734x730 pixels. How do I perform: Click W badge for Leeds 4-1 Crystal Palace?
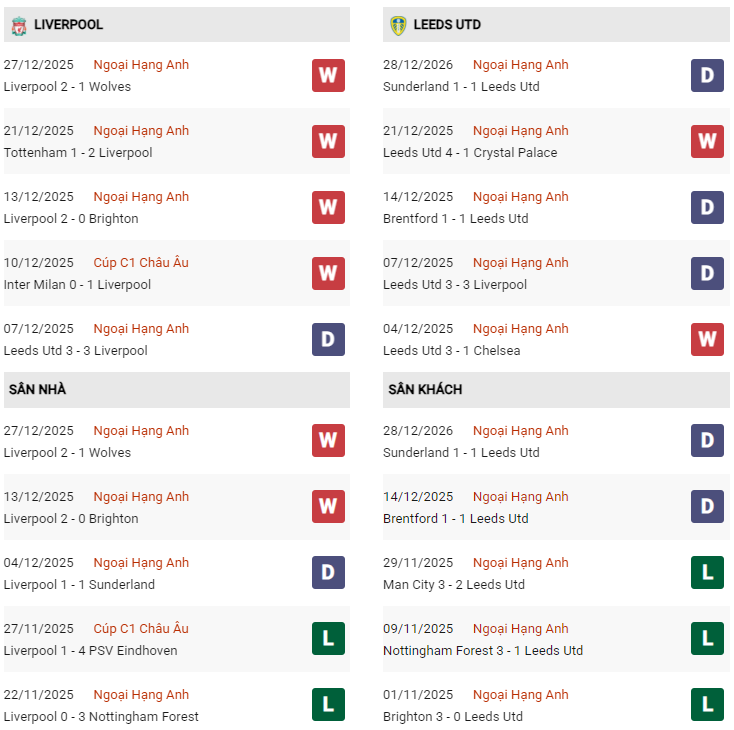click(x=707, y=142)
